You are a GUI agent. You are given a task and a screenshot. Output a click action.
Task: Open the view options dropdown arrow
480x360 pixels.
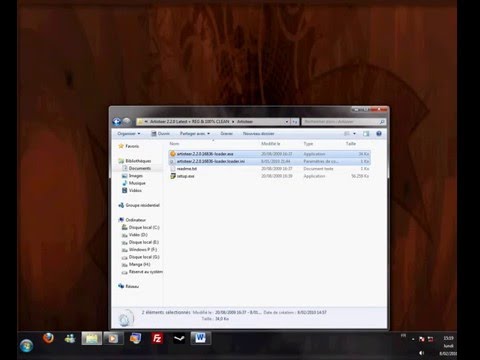(354, 134)
